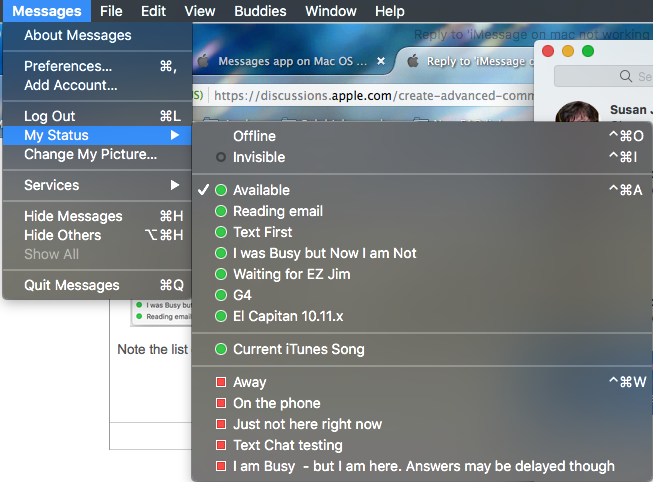Select "Text Chat testing" status label
Viewport: 653px width, 482px height.
coord(288,445)
